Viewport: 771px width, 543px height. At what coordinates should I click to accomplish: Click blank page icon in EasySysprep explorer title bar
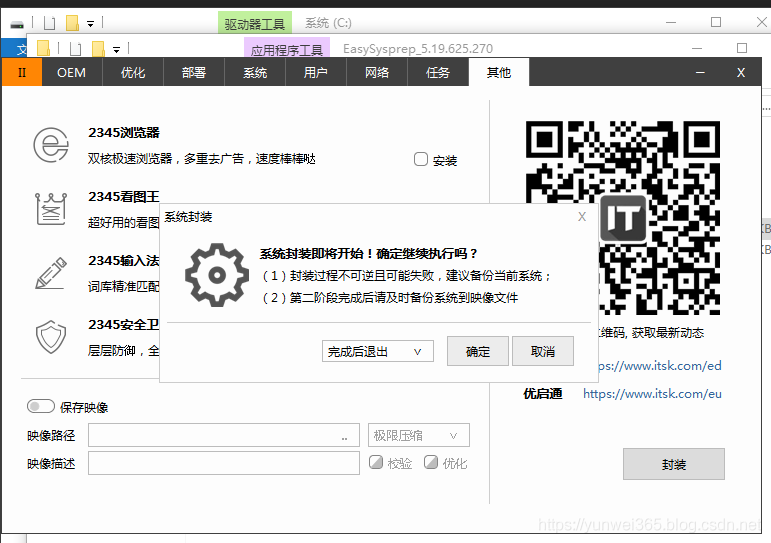tap(75, 49)
